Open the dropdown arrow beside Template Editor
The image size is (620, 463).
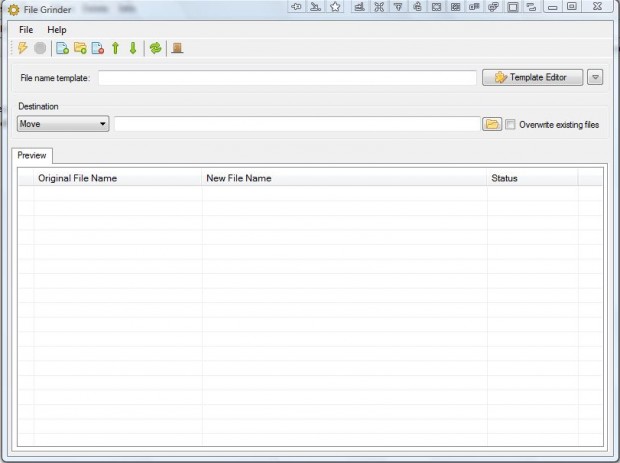tap(595, 77)
